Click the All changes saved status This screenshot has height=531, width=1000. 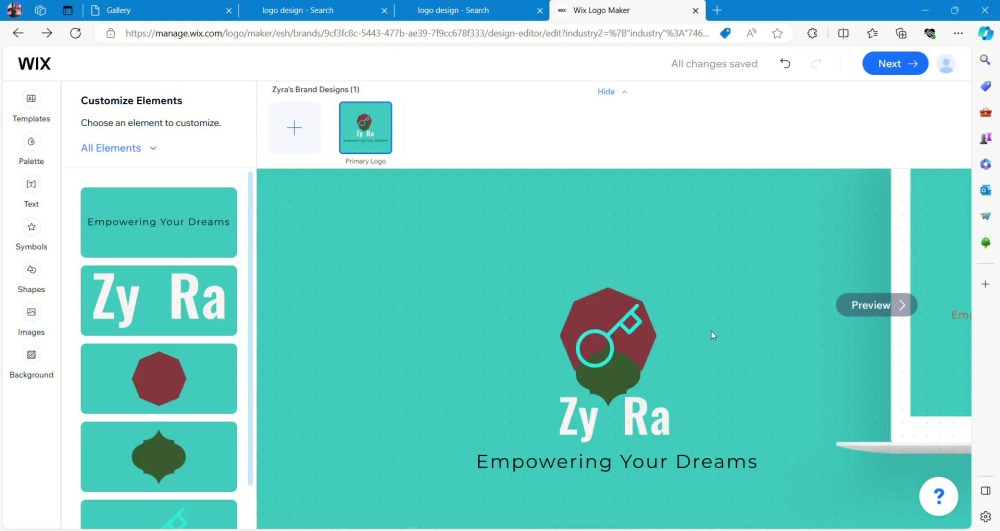714,64
